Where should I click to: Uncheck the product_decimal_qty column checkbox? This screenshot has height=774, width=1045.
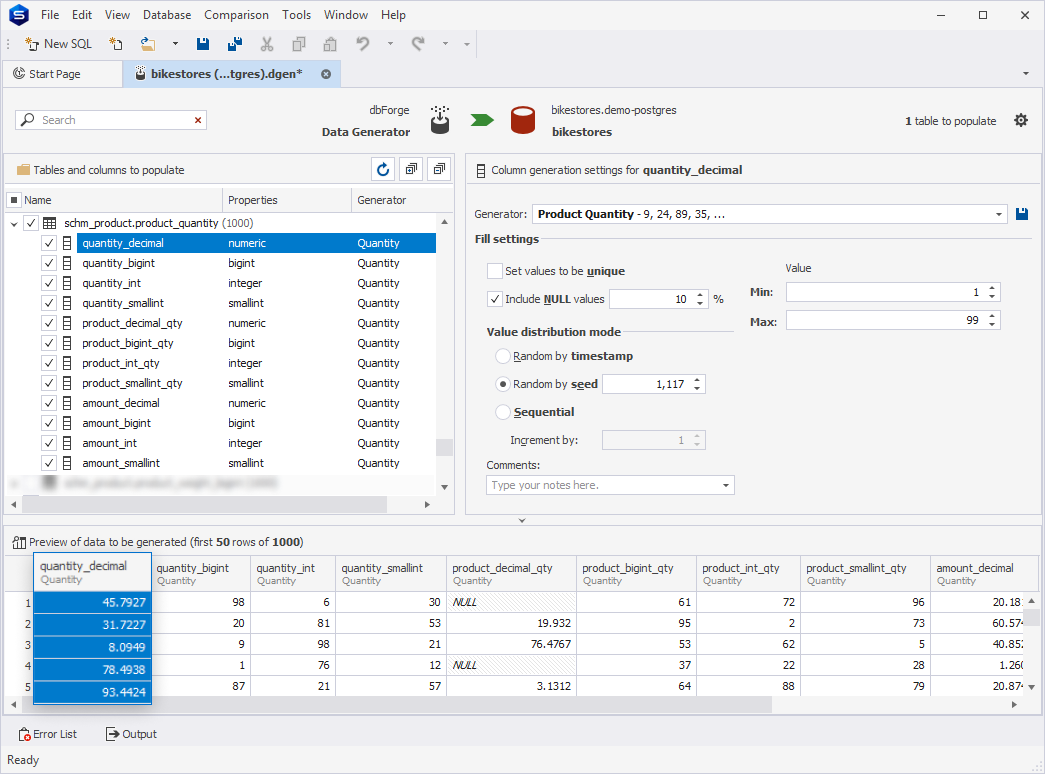tap(49, 323)
